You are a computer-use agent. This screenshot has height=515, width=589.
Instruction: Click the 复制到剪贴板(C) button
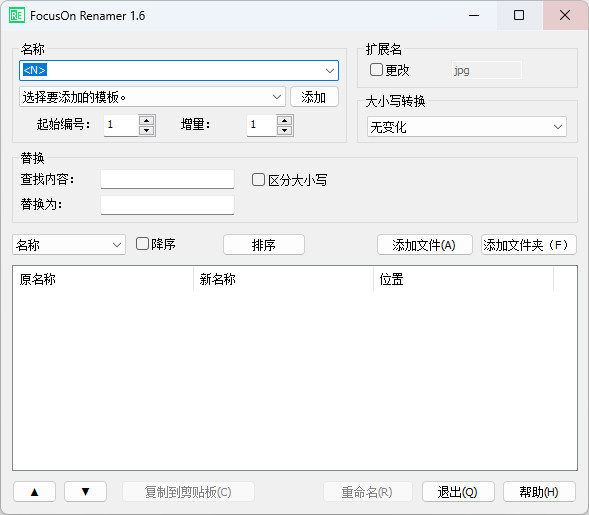tap(188, 492)
